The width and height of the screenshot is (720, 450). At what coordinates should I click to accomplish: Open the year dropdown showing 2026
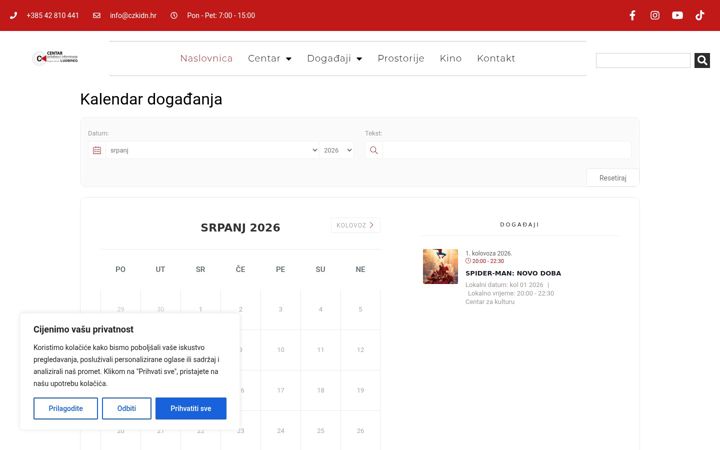(x=338, y=150)
